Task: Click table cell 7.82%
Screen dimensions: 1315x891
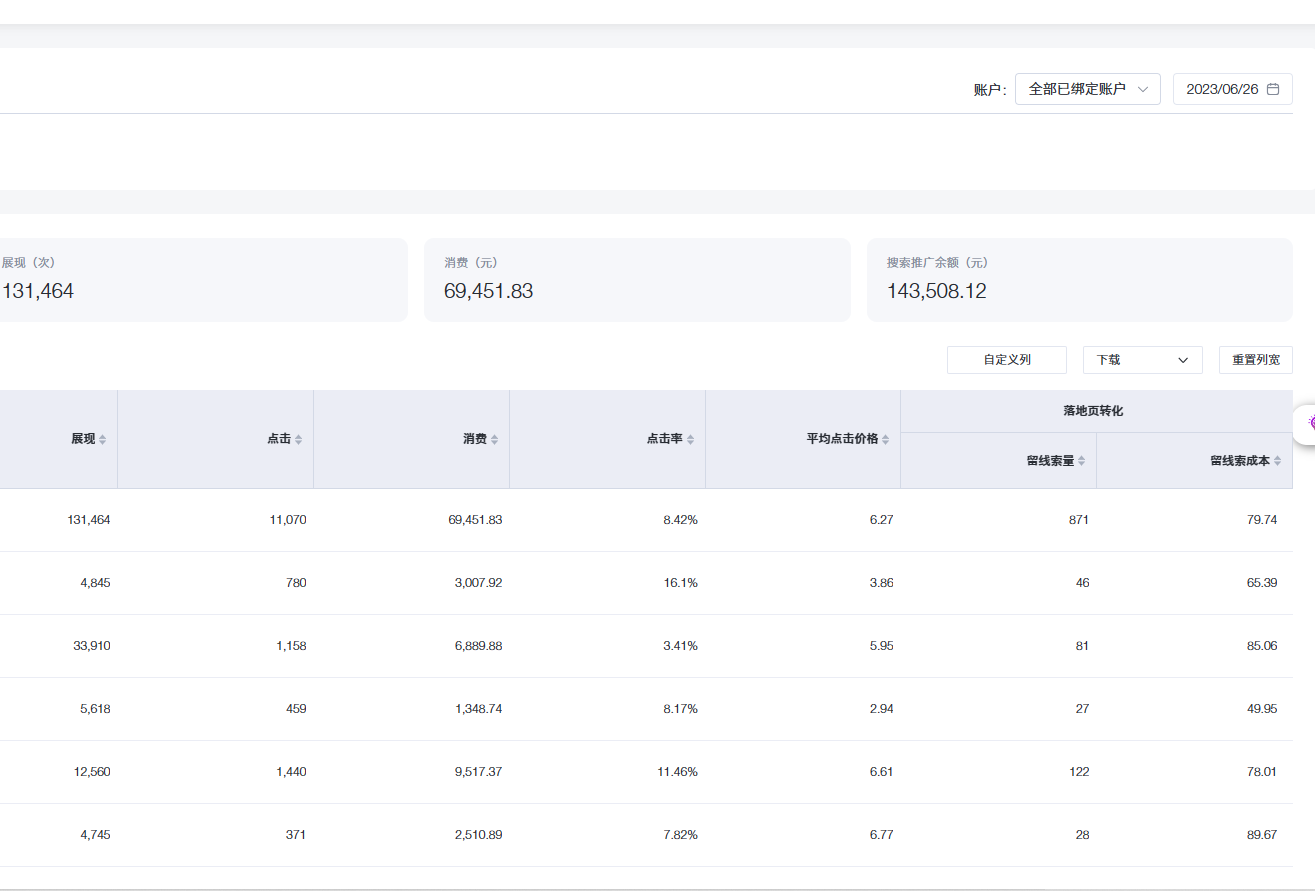Action: click(x=681, y=835)
